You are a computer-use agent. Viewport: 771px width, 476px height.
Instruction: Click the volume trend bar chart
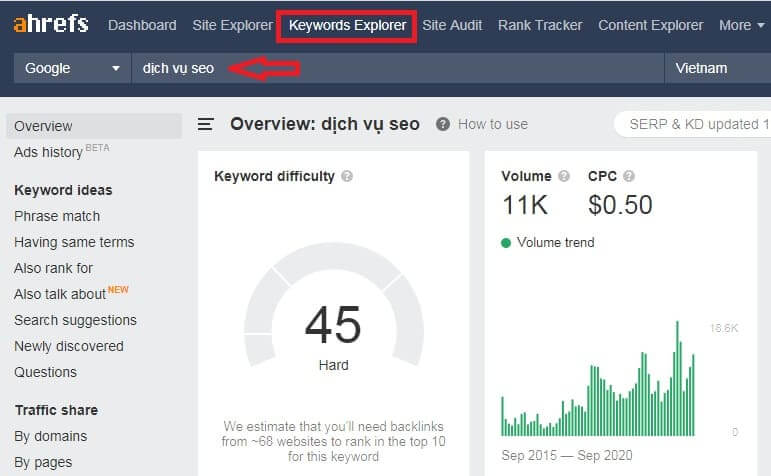(598, 378)
